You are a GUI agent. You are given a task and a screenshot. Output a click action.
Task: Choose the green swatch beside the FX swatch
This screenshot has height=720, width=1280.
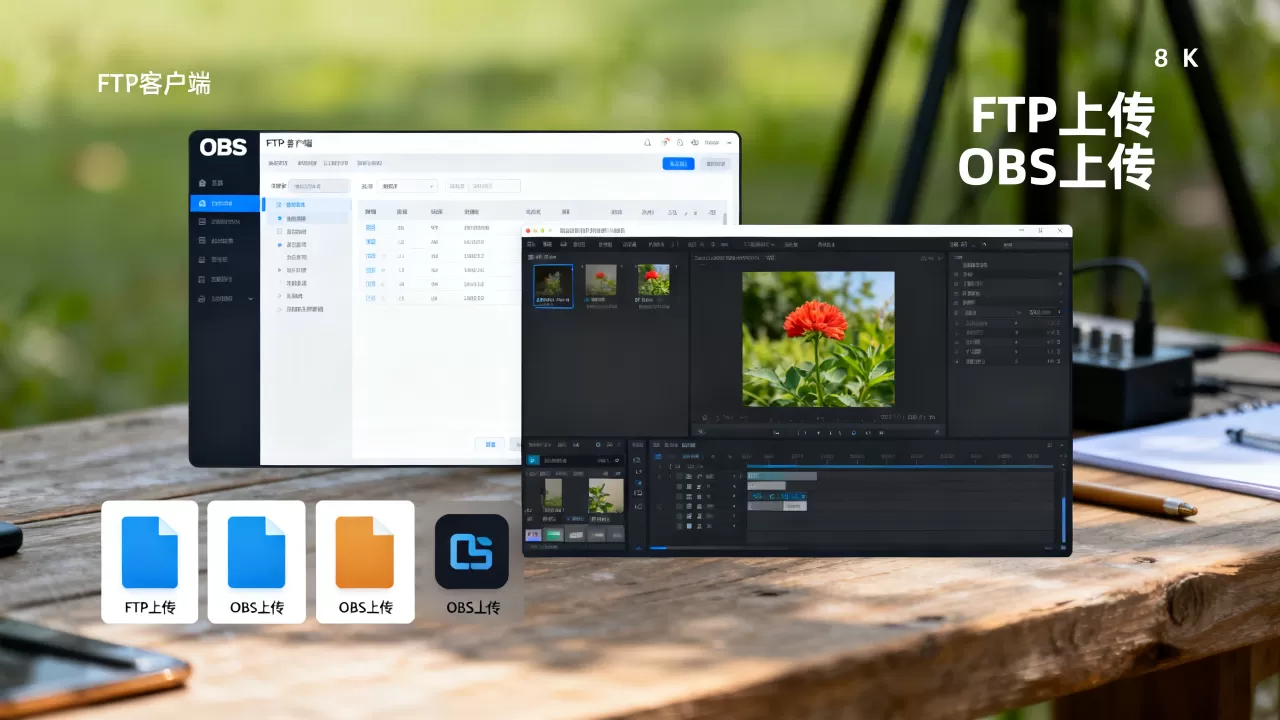(x=554, y=535)
